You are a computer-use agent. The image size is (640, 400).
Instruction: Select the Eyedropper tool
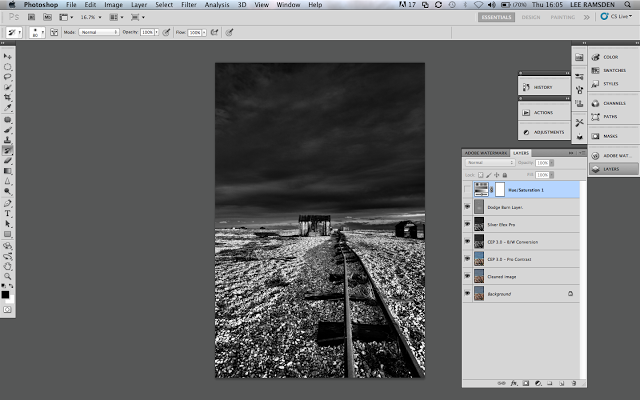point(7,107)
